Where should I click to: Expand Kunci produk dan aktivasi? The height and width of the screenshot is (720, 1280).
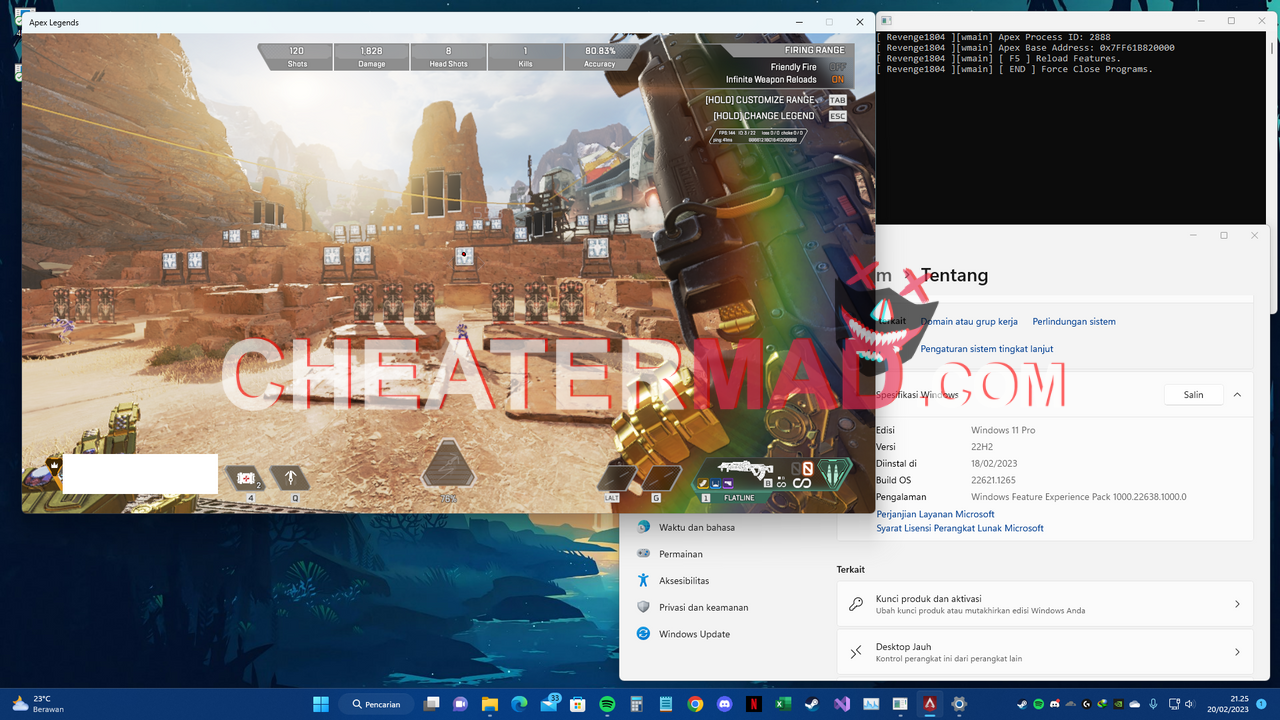(x=1045, y=604)
